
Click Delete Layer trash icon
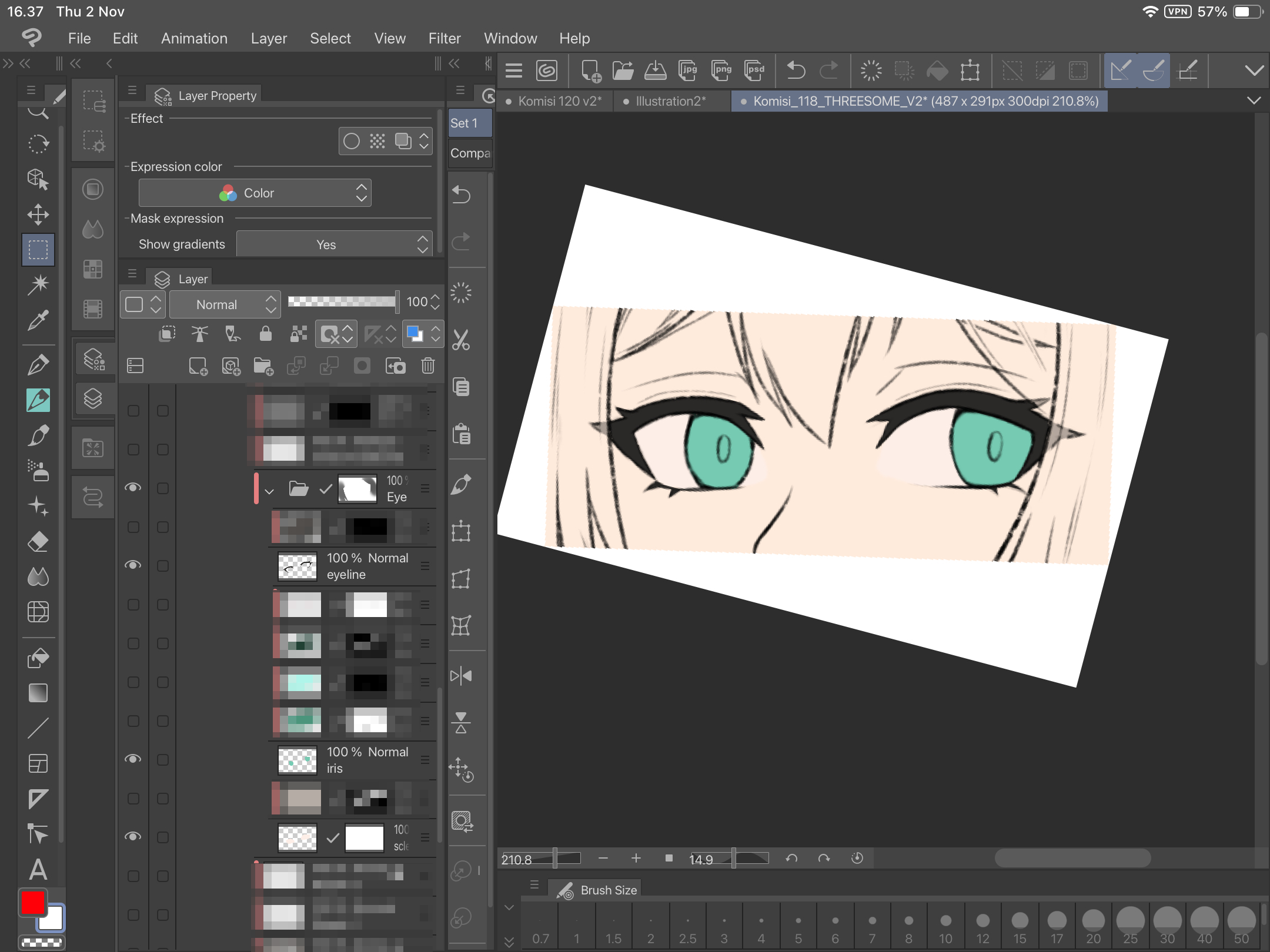pyautogui.click(x=428, y=366)
